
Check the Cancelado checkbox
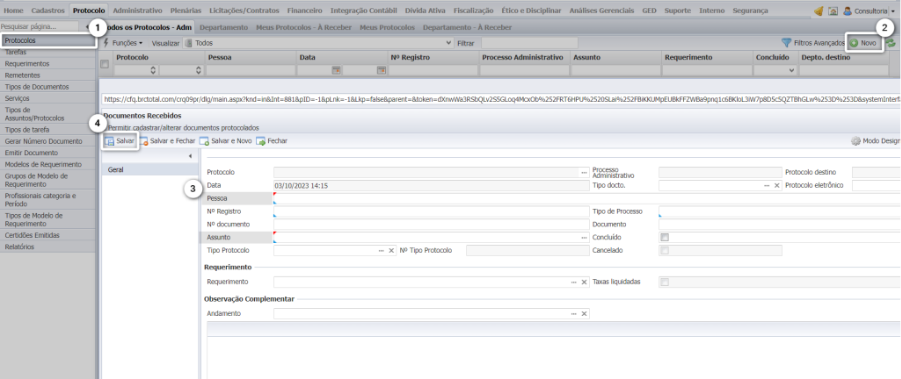pyautogui.click(x=665, y=250)
